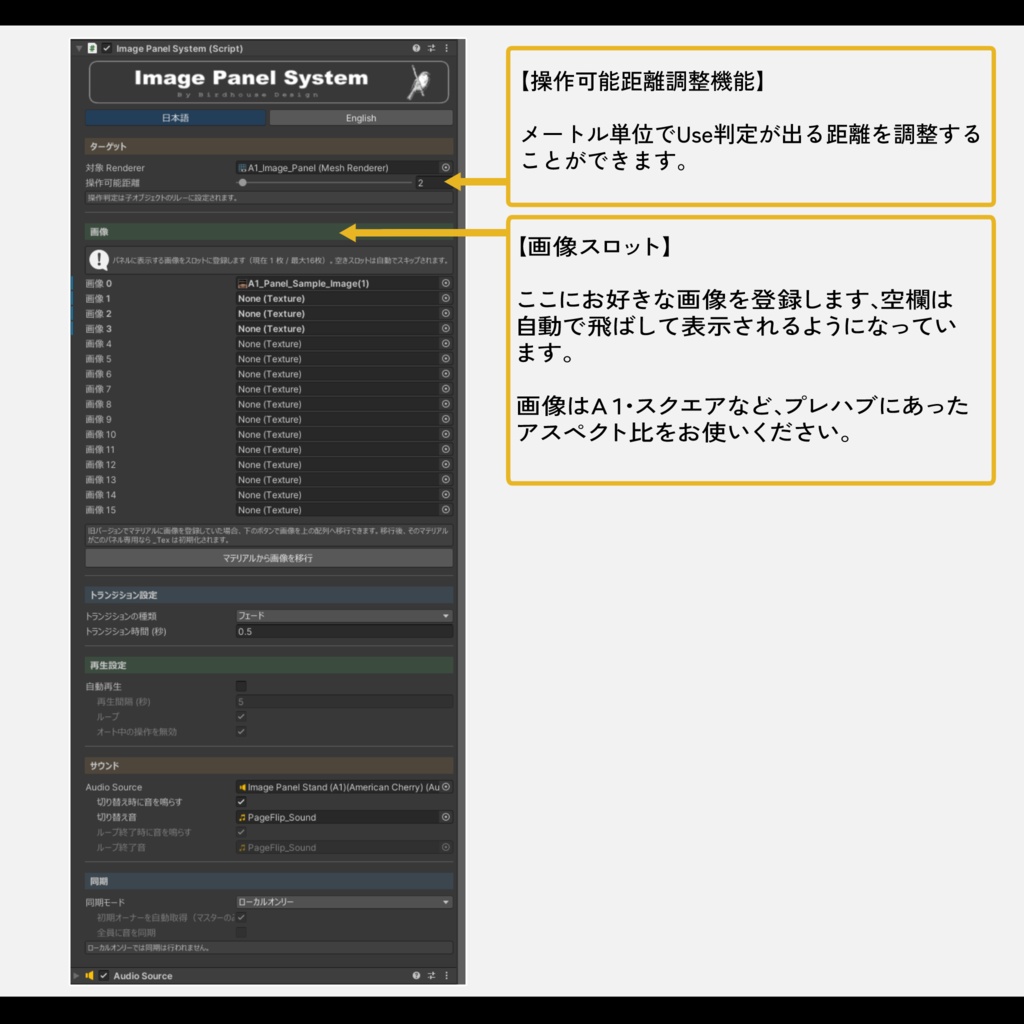Open object picker for 切り替え音 field
Image resolution: width=1024 pixels, height=1024 pixels.
click(x=446, y=817)
